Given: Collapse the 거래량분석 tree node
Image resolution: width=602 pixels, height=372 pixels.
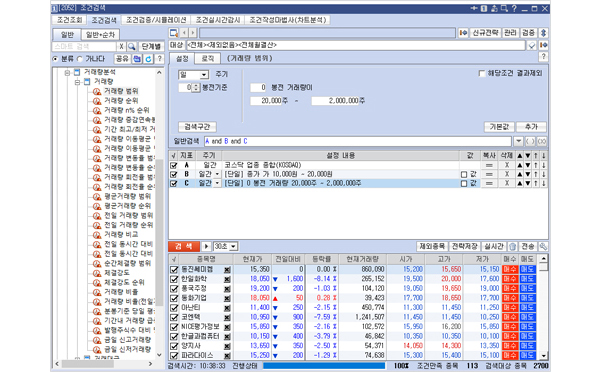Looking at the screenshot, I should (68, 72).
